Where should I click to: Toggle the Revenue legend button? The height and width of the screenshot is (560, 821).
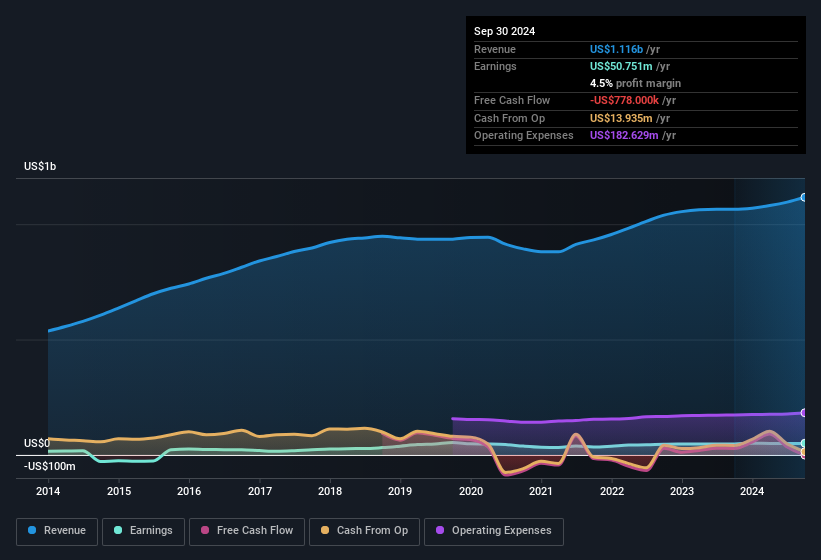click(x=57, y=531)
